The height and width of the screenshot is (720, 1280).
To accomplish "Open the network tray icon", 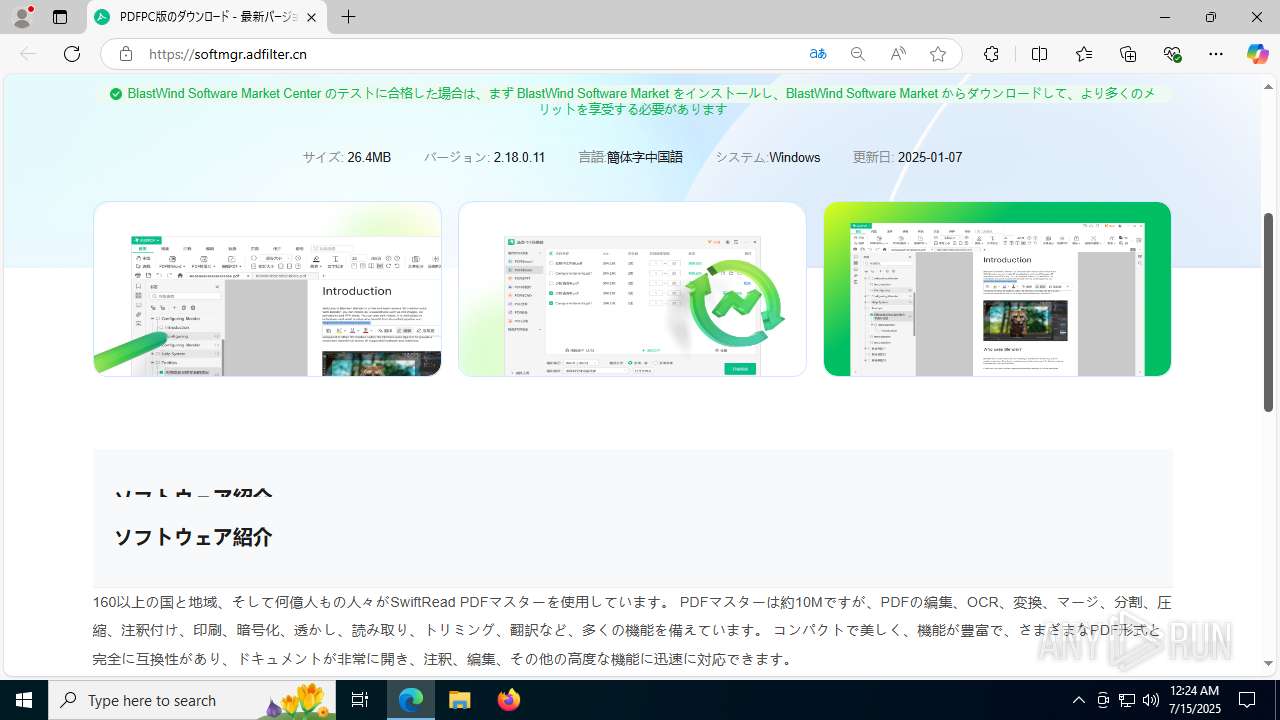I will 1127,700.
